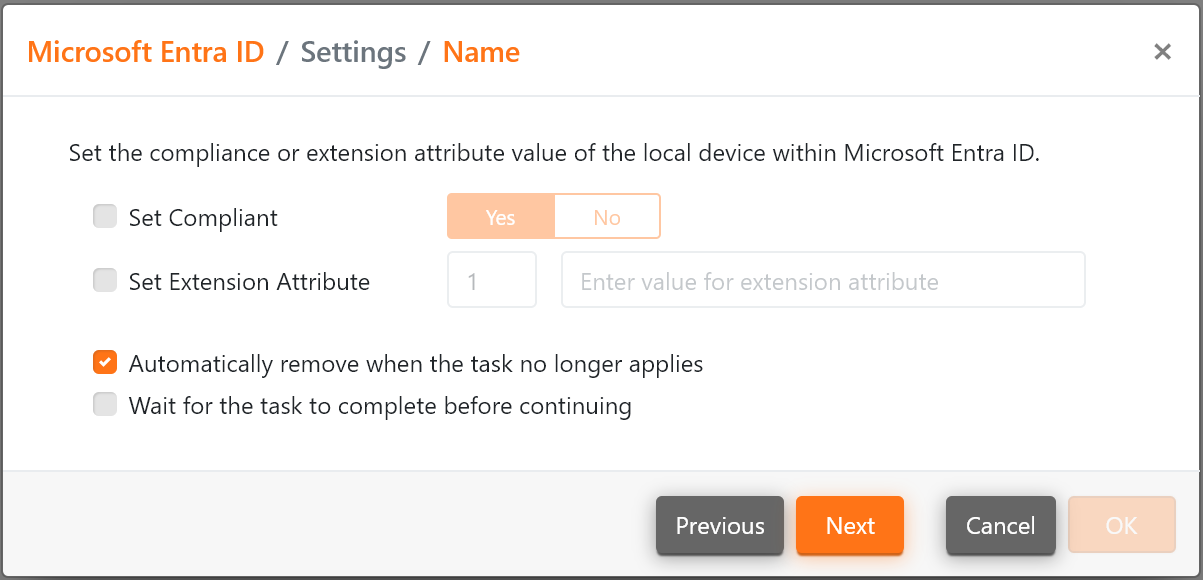Check the Set Extension Attribute box
1203x580 pixels.
click(x=105, y=281)
